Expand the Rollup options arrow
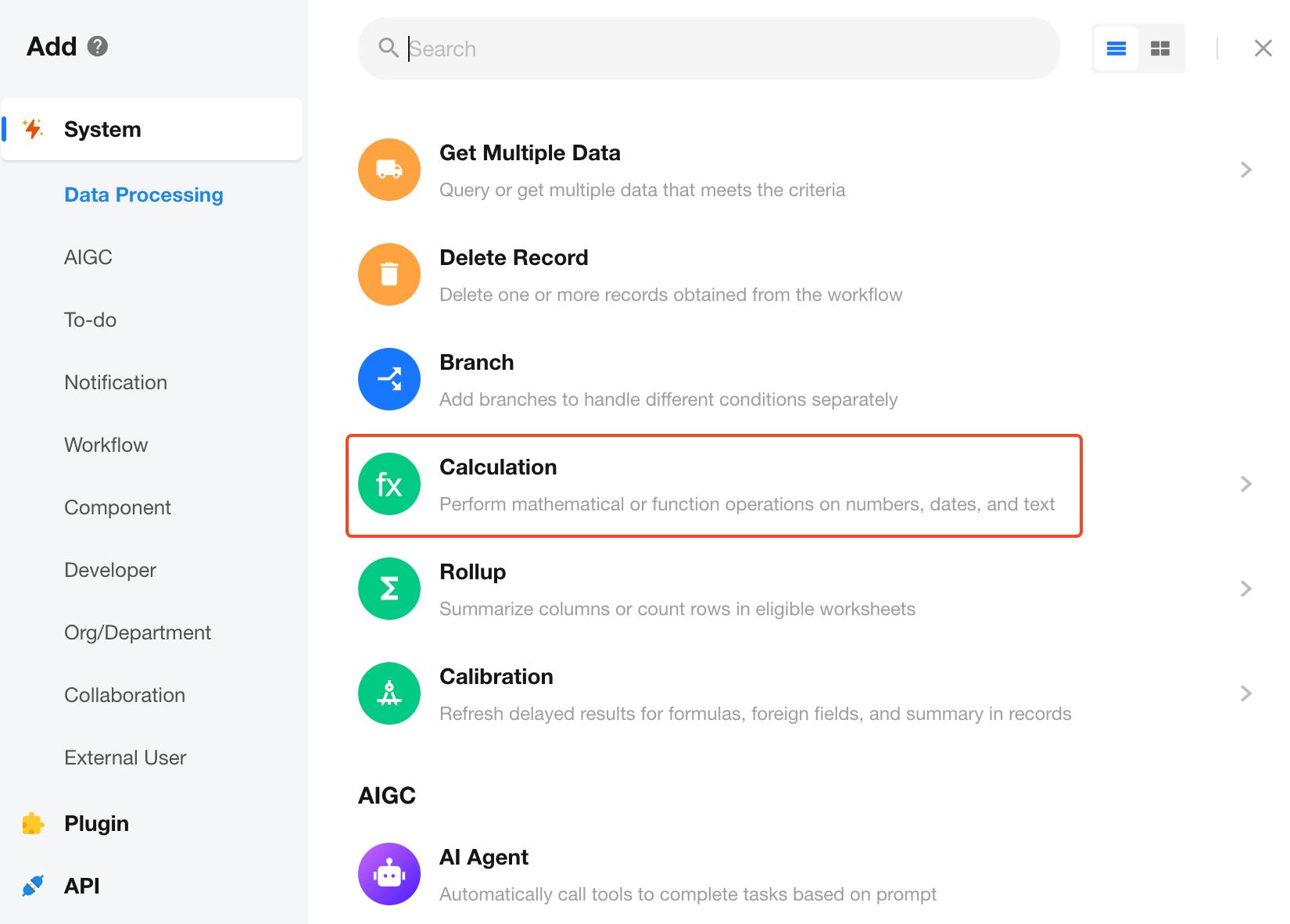This screenshot has height=924, width=1290. [1246, 589]
